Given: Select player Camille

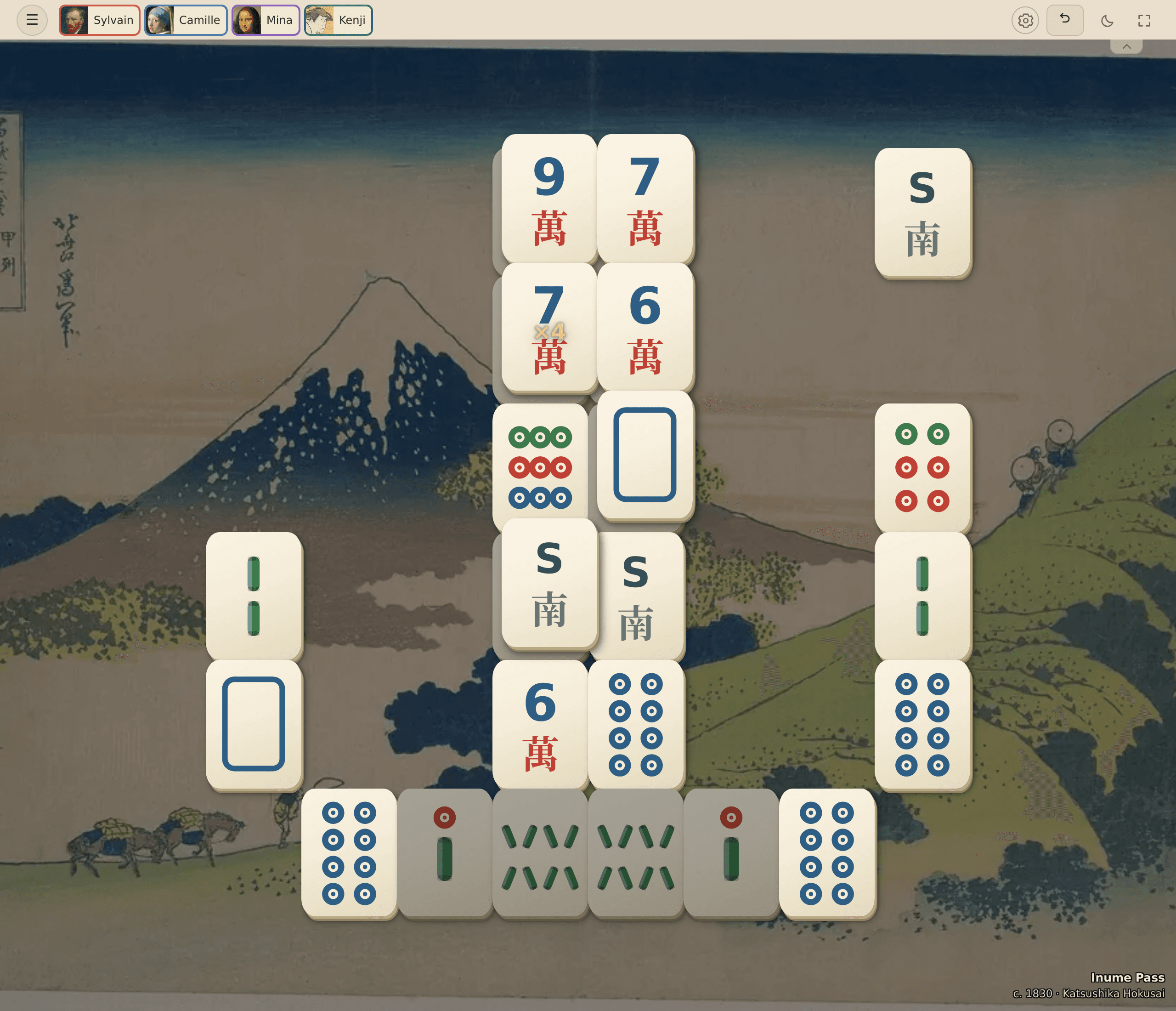Looking at the screenshot, I should pyautogui.click(x=186, y=20).
